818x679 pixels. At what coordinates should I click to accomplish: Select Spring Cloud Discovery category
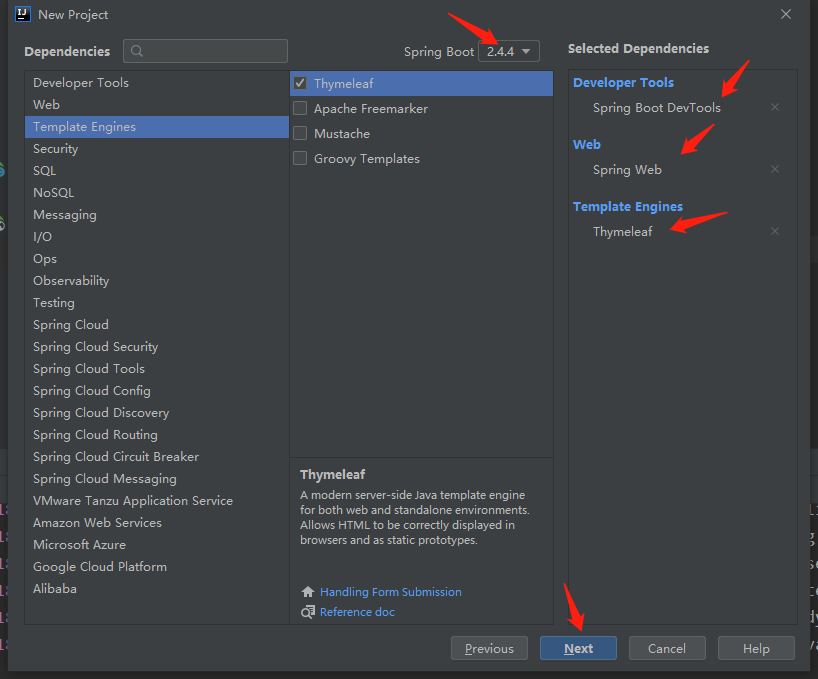pyautogui.click(x=157, y=413)
